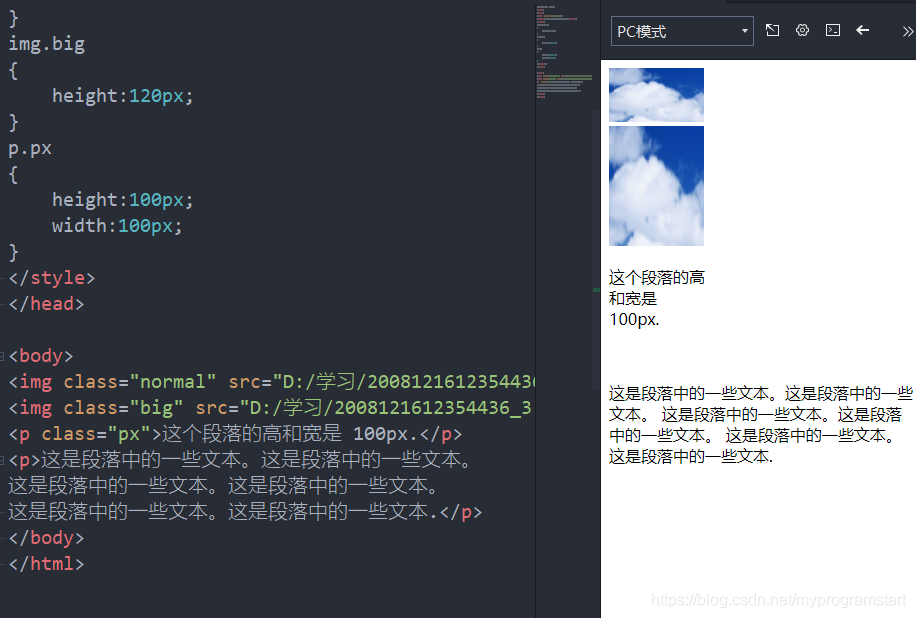Collapse the body tag fold marker
The height and width of the screenshot is (618, 916).
pos(2,356)
